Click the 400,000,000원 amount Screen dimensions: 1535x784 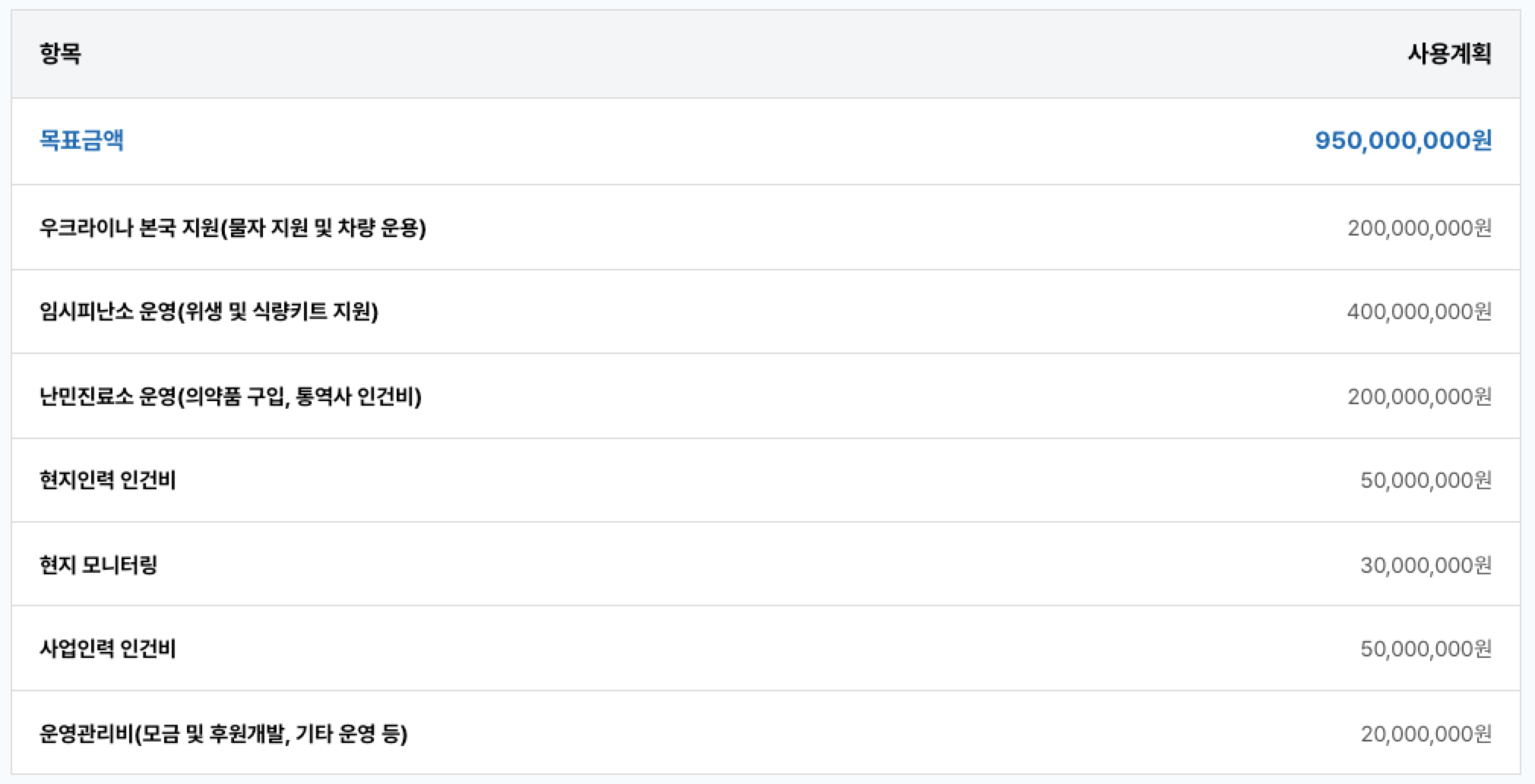pos(1419,311)
